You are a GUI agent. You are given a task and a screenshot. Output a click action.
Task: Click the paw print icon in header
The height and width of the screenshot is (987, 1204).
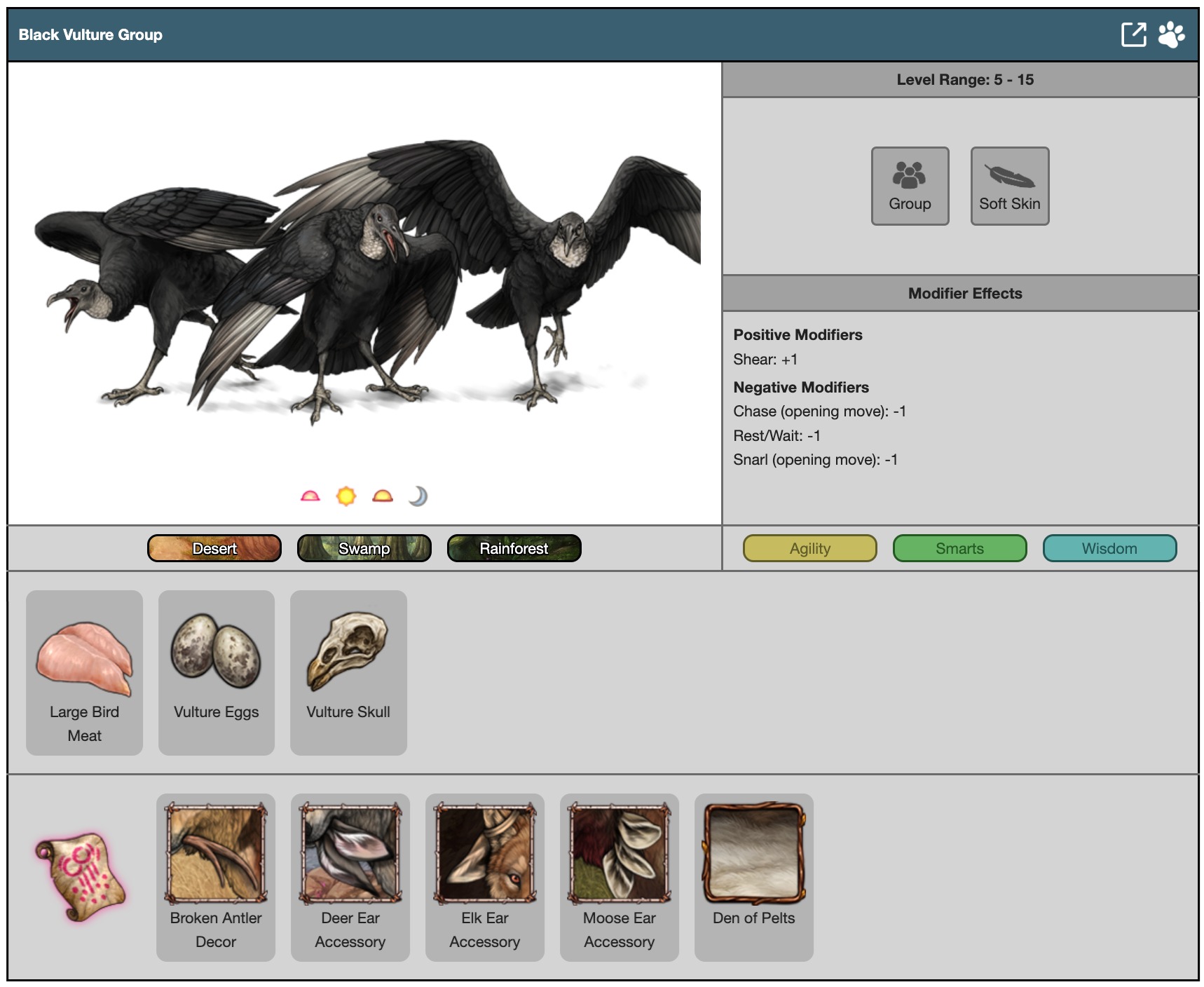coord(1171,34)
